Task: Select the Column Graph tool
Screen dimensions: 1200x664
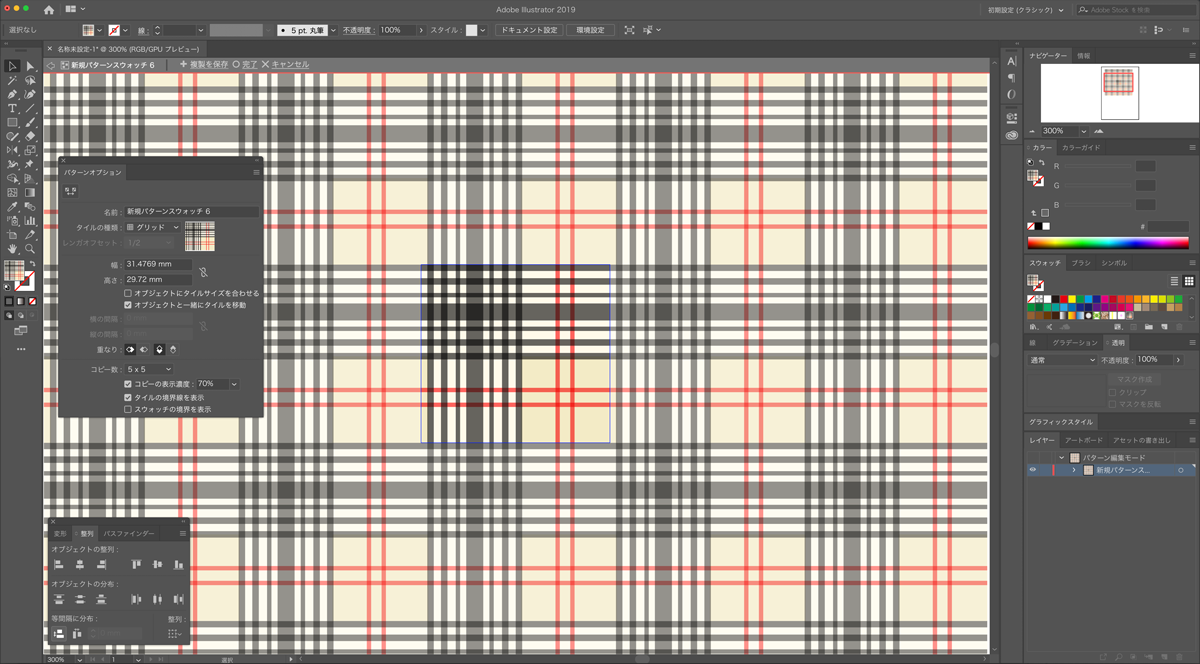Action: pyautogui.click(x=30, y=220)
